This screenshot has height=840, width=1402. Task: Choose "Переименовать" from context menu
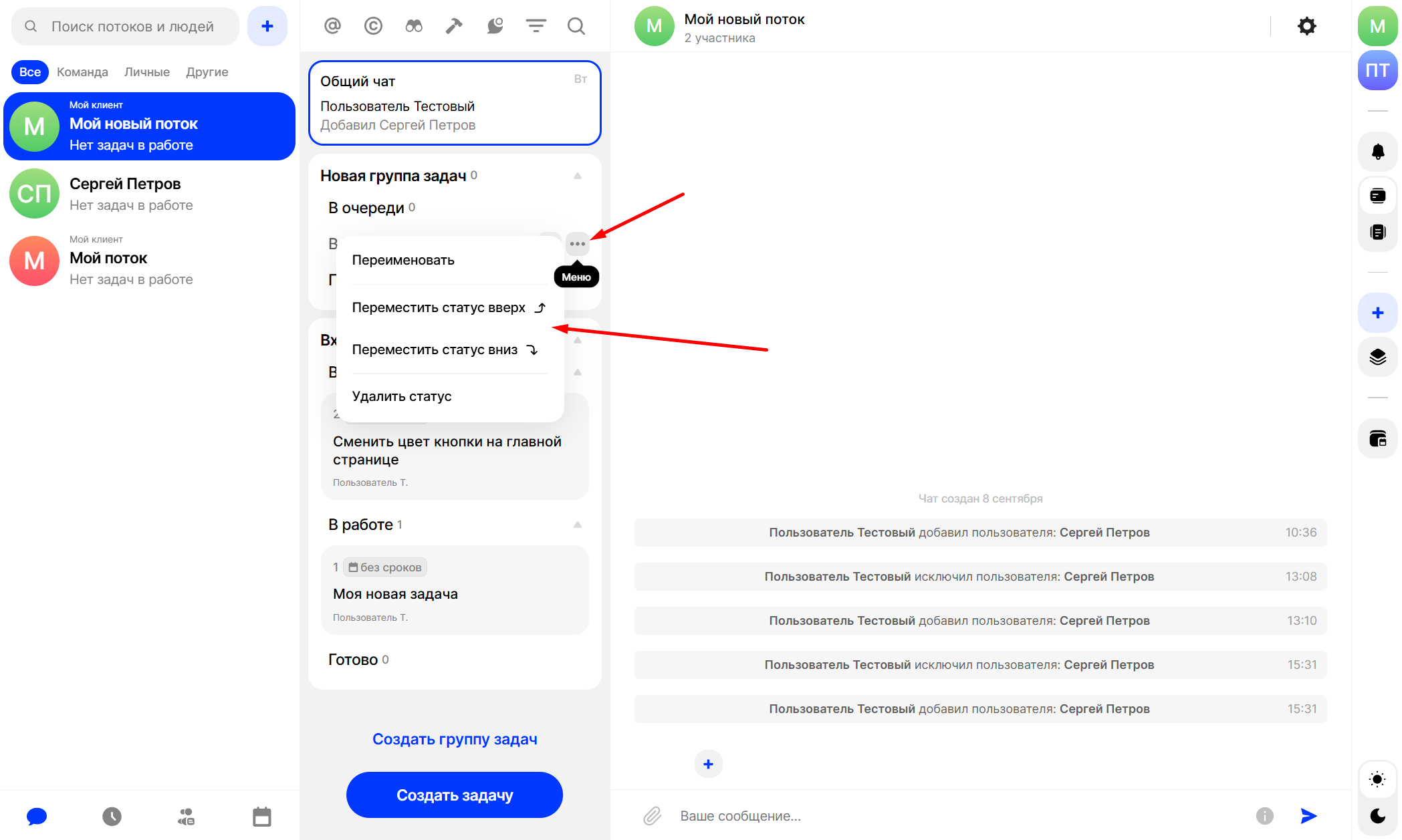click(x=403, y=260)
